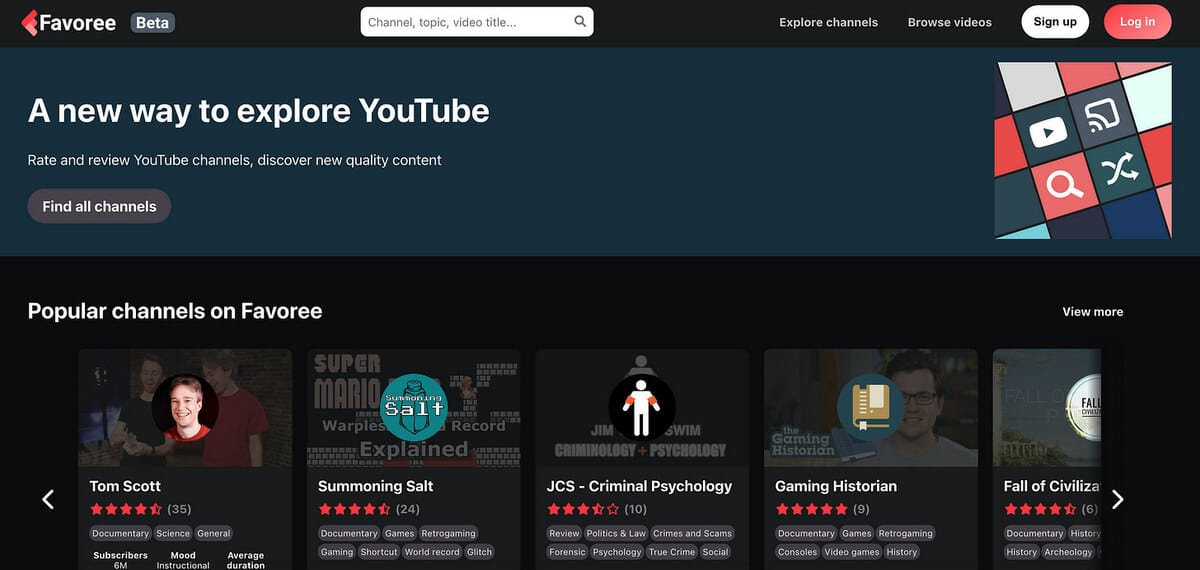
Task: Click the Beta badge
Action: 152,22
